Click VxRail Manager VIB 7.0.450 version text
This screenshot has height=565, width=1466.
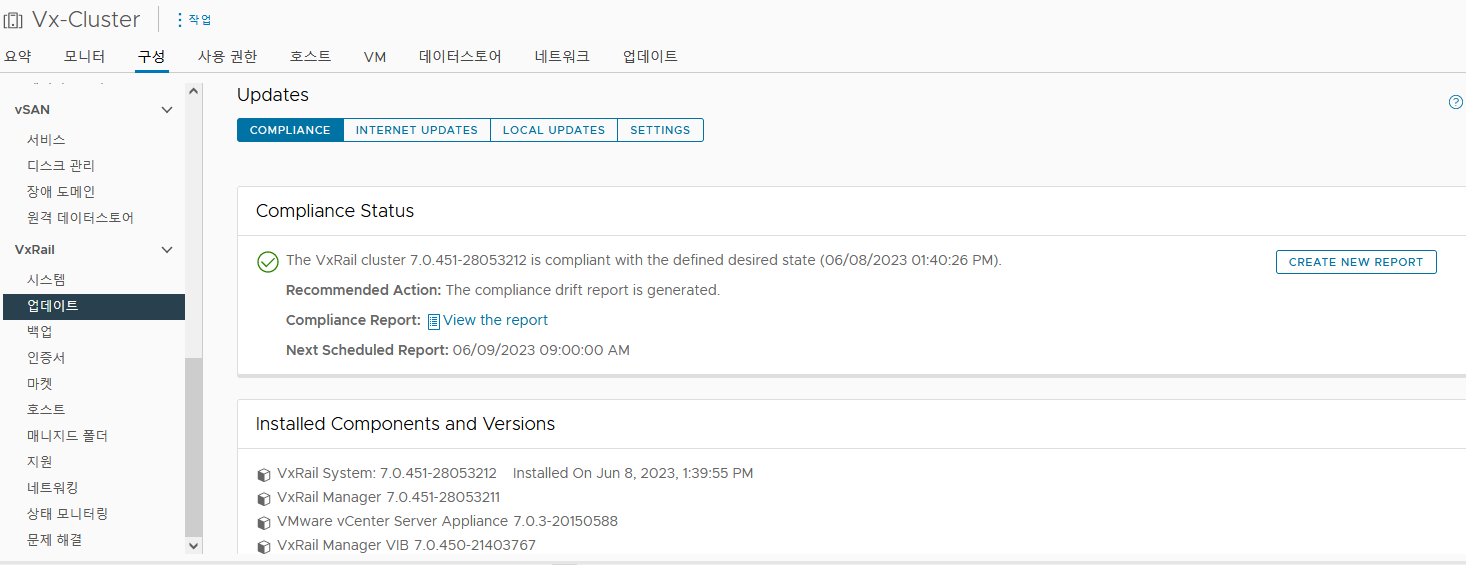(406, 545)
